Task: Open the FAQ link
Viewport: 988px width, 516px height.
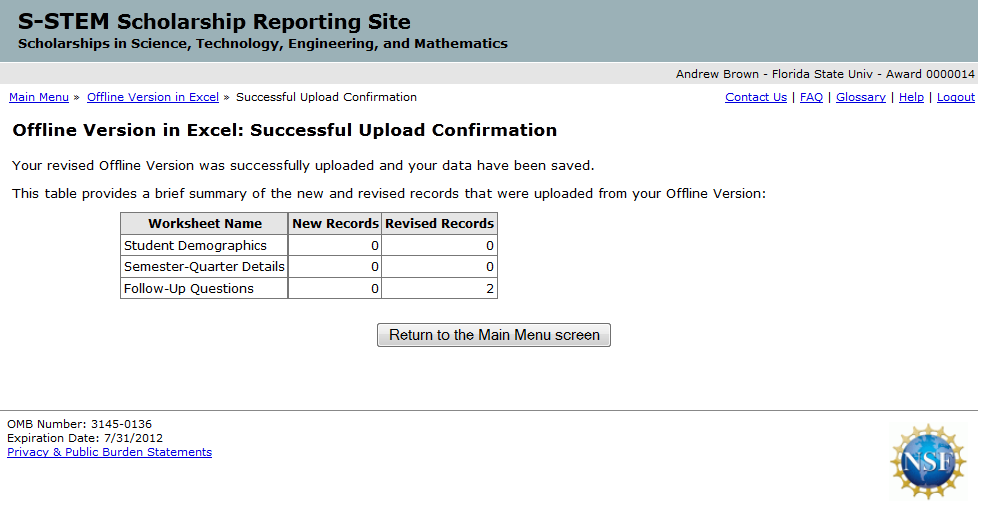Action: tap(811, 97)
